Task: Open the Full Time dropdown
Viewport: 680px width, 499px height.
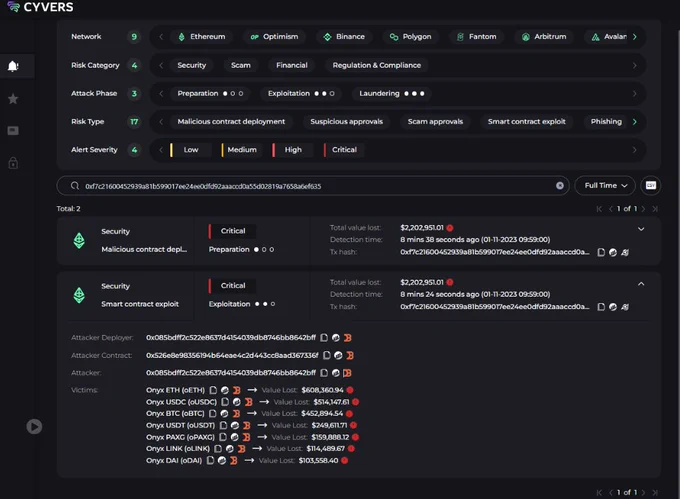Action: [x=605, y=186]
